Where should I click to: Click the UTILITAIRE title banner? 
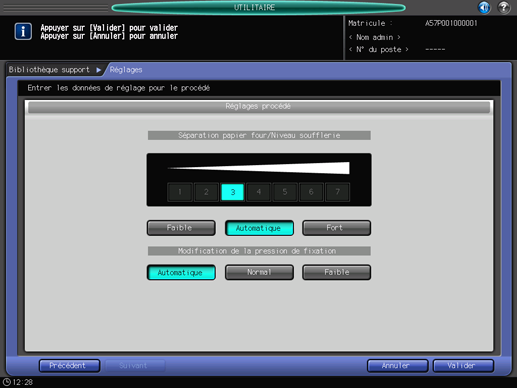(258, 7)
